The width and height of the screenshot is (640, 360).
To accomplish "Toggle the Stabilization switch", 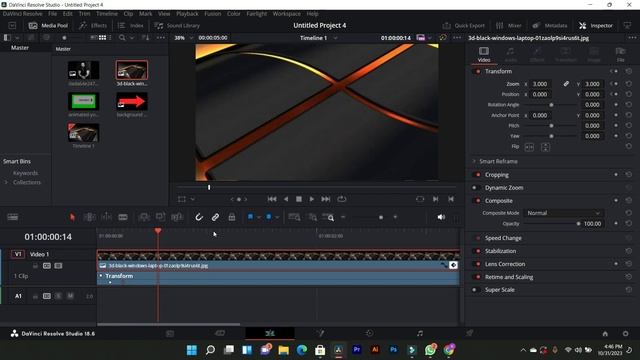I will 478,251.
